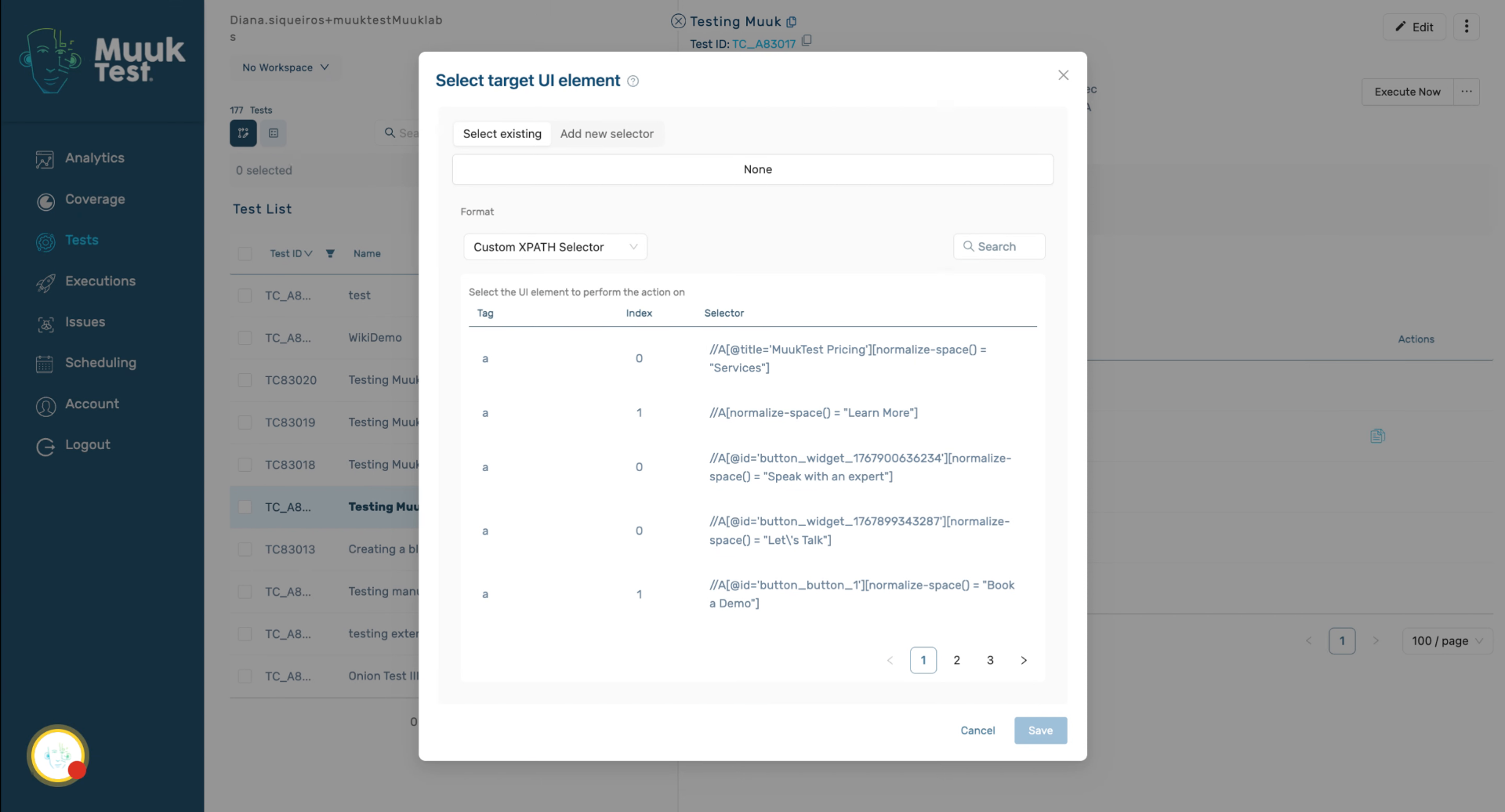Check the box for Onion Test row
1505x812 pixels.
pyautogui.click(x=245, y=676)
